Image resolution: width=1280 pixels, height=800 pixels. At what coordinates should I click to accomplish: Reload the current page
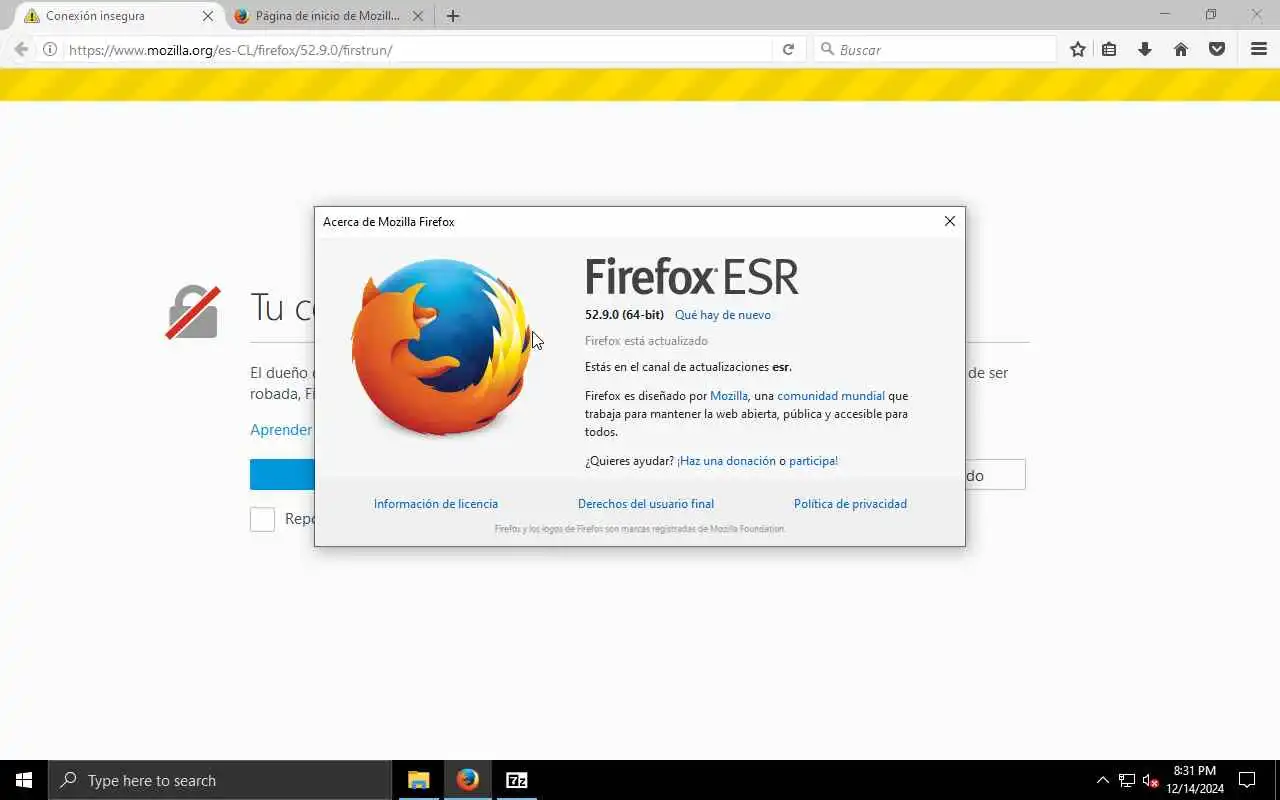pos(788,49)
